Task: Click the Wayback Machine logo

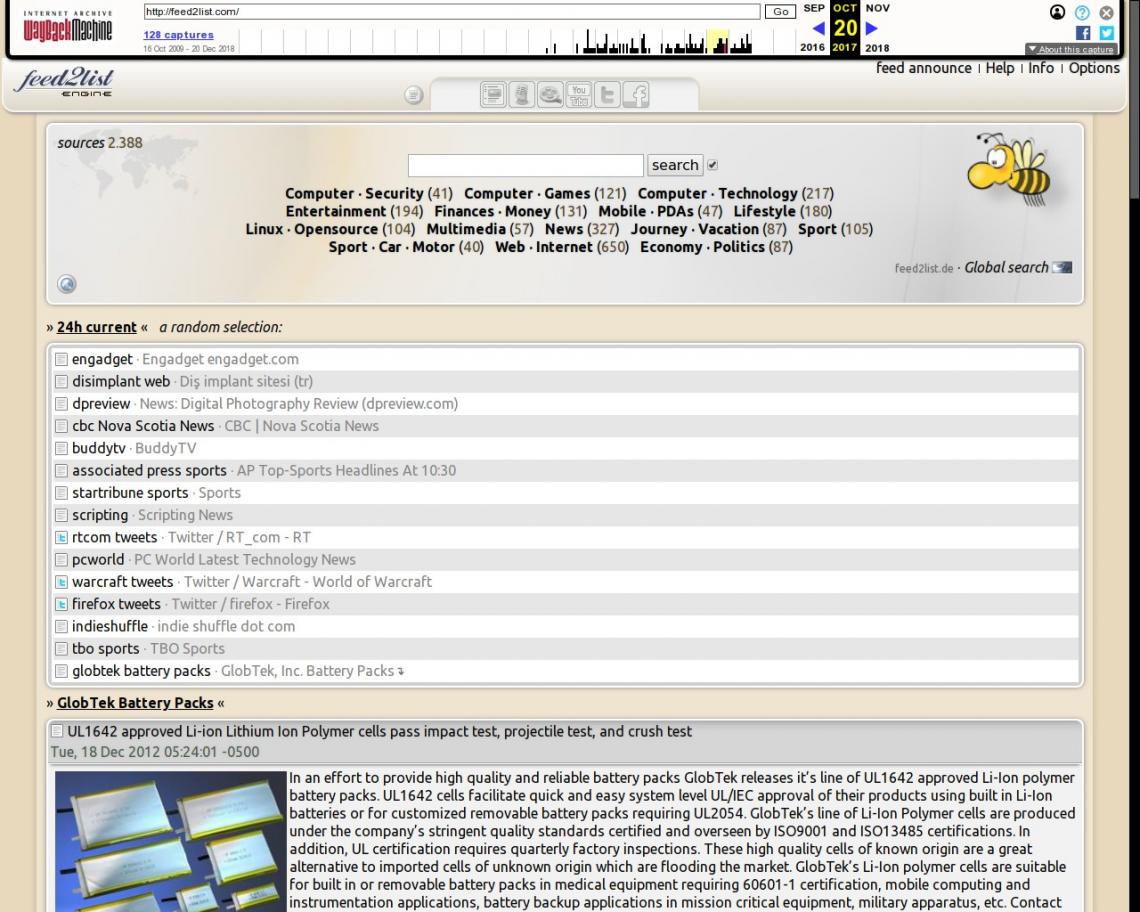Action: pos(68,27)
